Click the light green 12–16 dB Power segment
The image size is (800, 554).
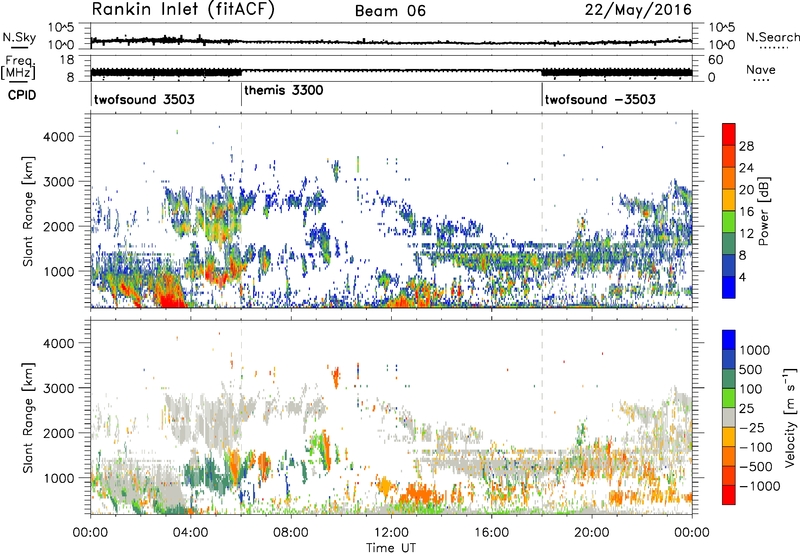pyautogui.click(x=729, y=221)
